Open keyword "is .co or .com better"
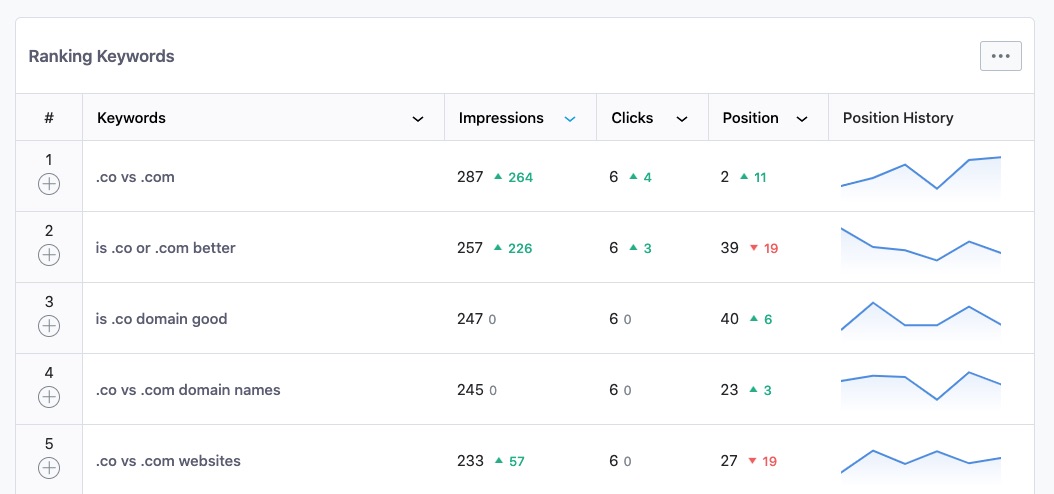This screenshot has width=1054, height=494. pos(165,248)
